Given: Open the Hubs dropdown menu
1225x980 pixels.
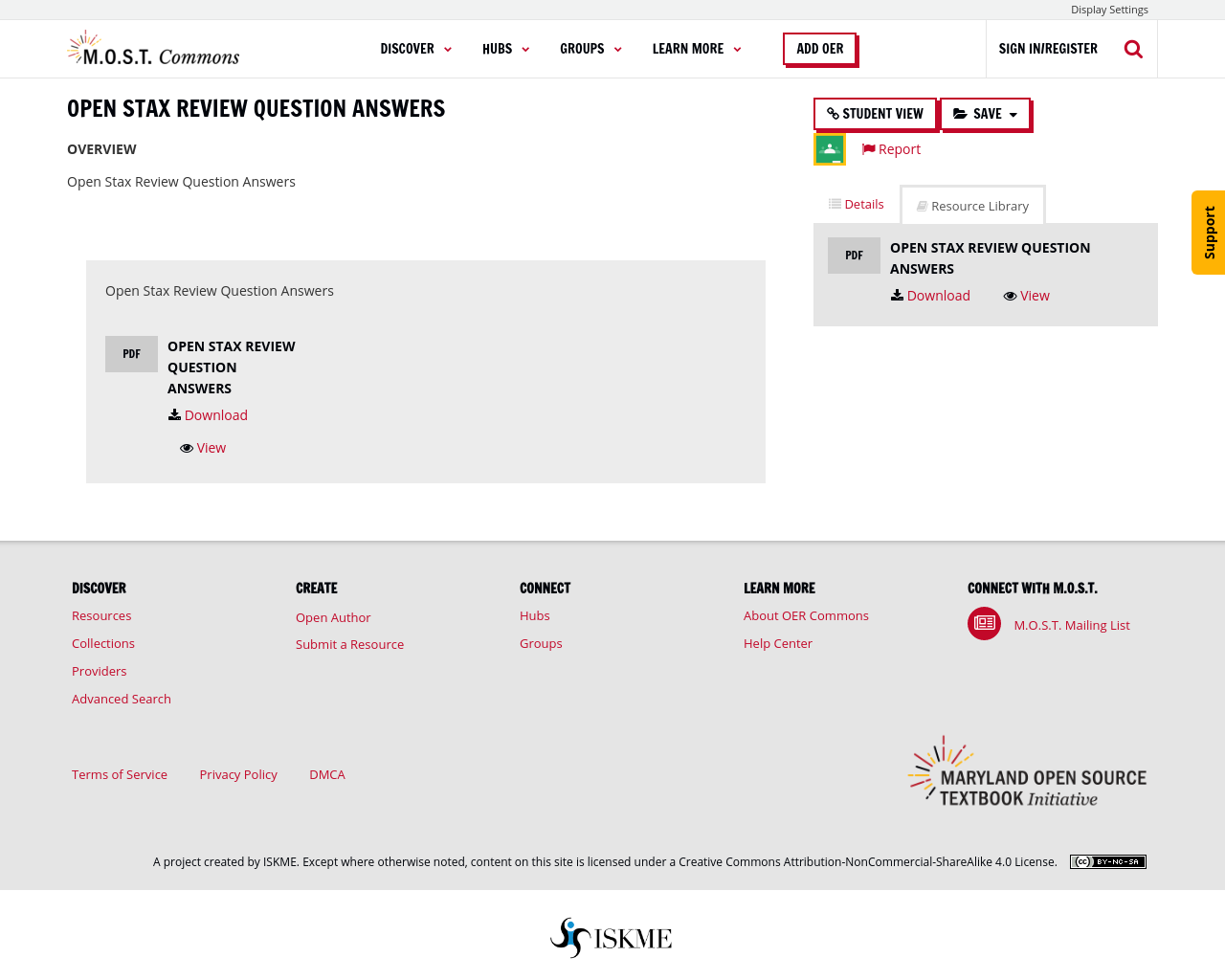Looking at the screenshot, I should point(505,49).
